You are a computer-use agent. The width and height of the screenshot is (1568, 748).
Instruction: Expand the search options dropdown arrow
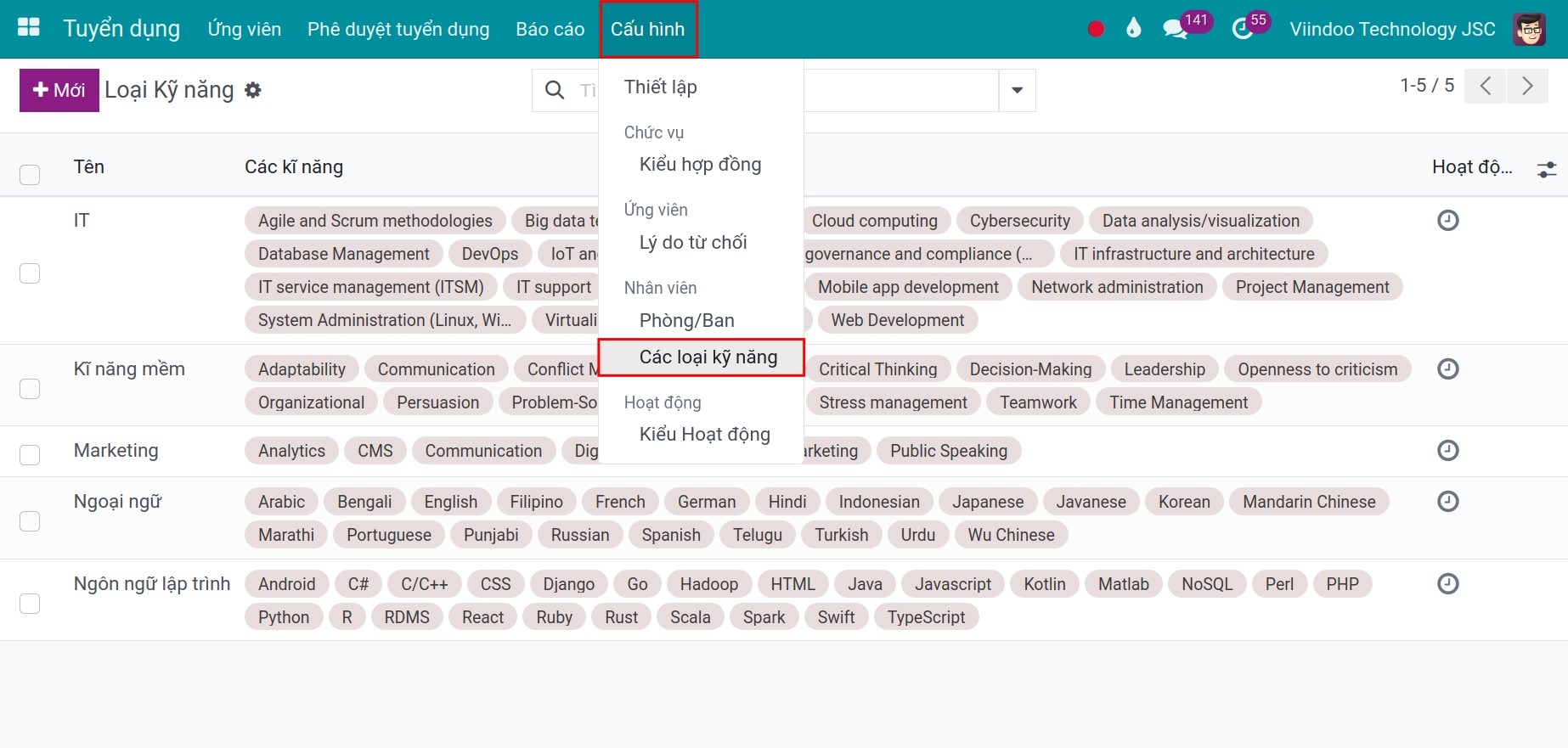[1017, 90]
